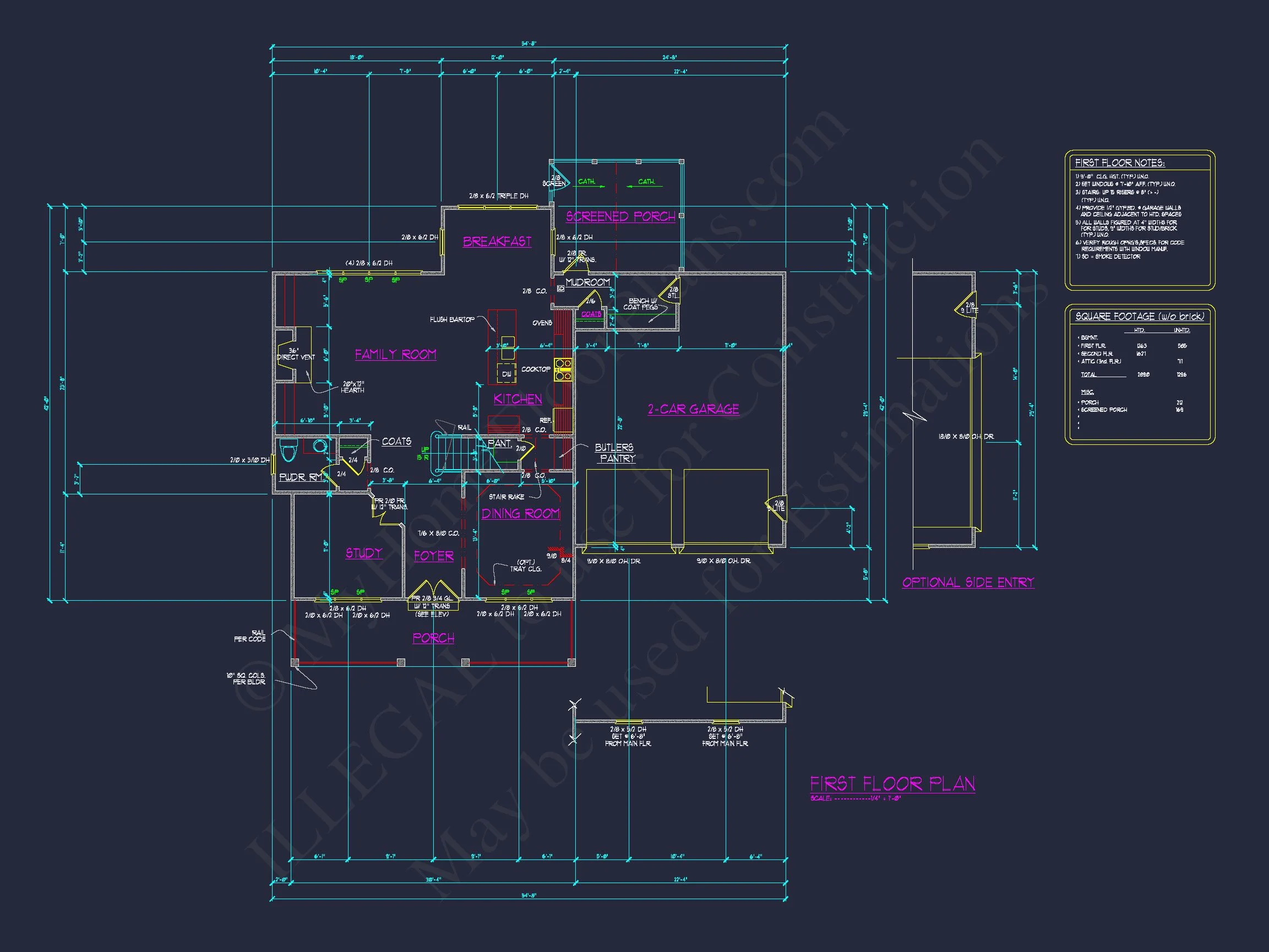
Task: Click the foyer double front door symbol
Action: pos(434,589)
